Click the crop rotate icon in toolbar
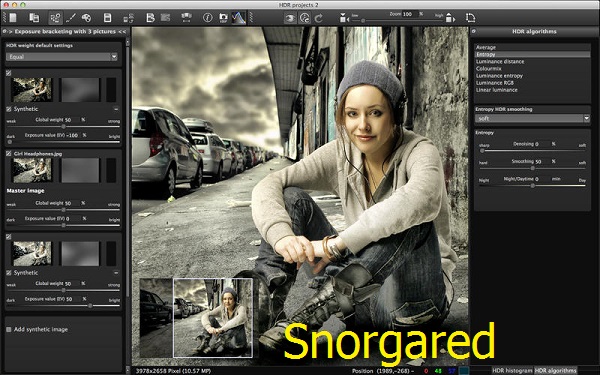600x375 pixels. [x=470, y=18]
